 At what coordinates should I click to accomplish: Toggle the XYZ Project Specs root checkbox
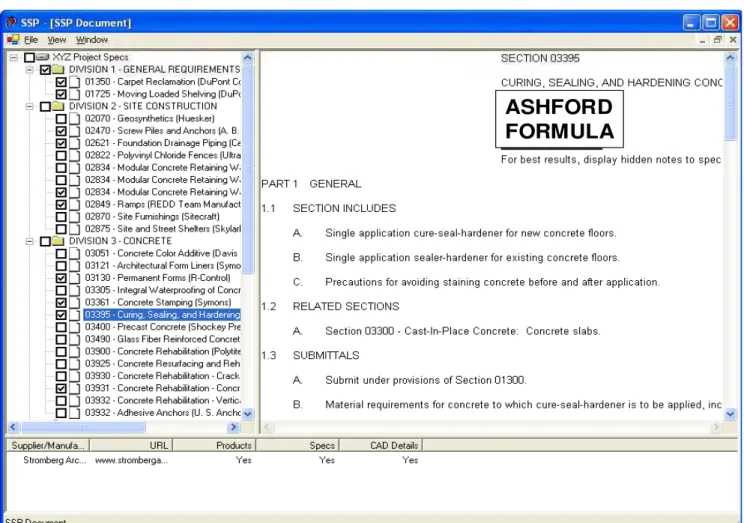pyautogui.click(x=29, y=57)
